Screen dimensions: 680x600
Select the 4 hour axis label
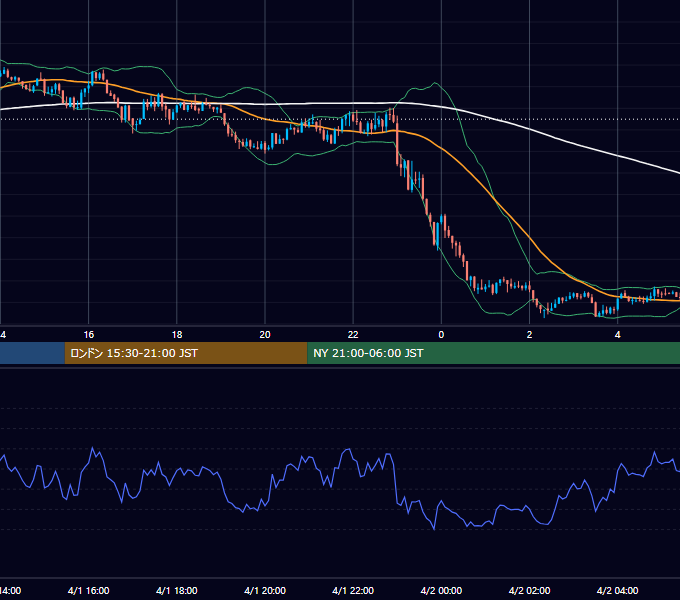(618, 335)
